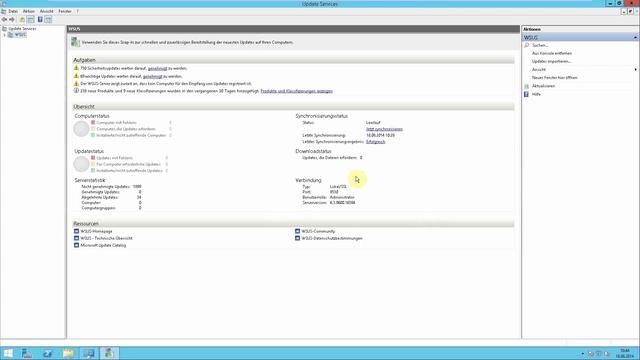Click the blue Help toolbar icon
640x360 pixels.
(x=40, y=20)
